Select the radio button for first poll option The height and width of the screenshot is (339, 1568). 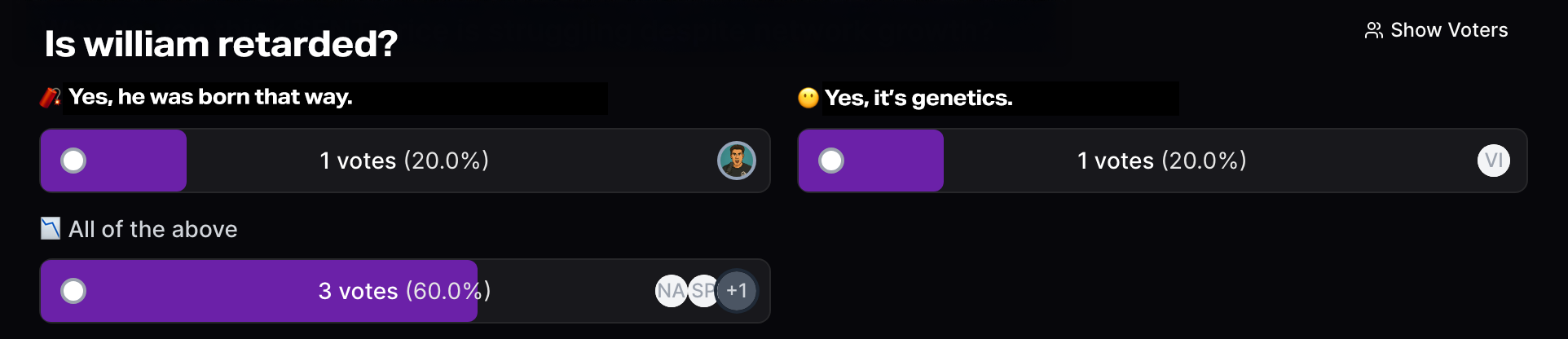[73, 161]
